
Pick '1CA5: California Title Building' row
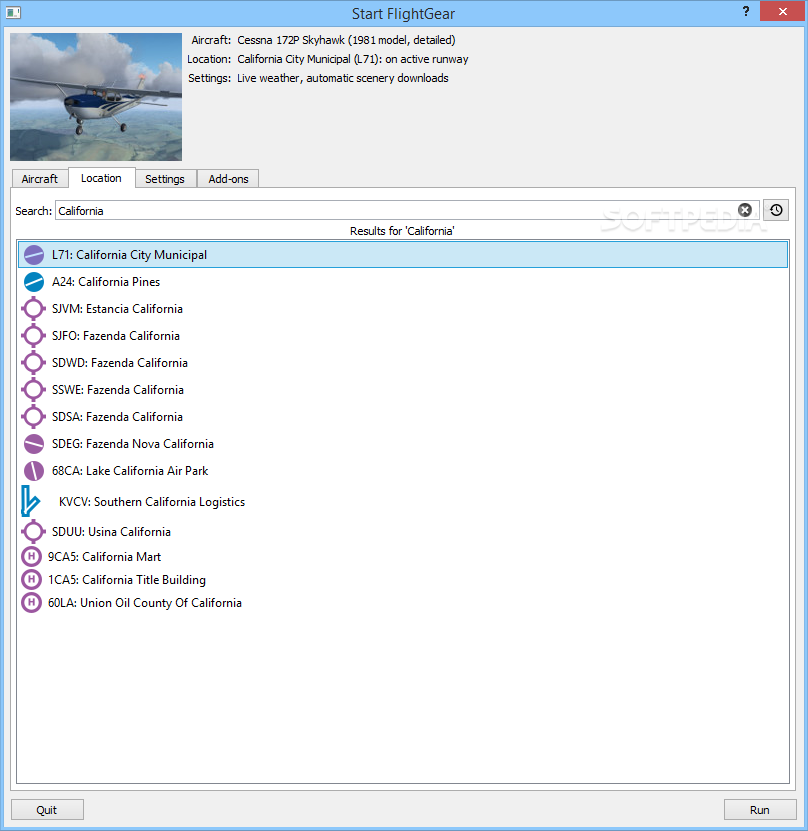403,580
